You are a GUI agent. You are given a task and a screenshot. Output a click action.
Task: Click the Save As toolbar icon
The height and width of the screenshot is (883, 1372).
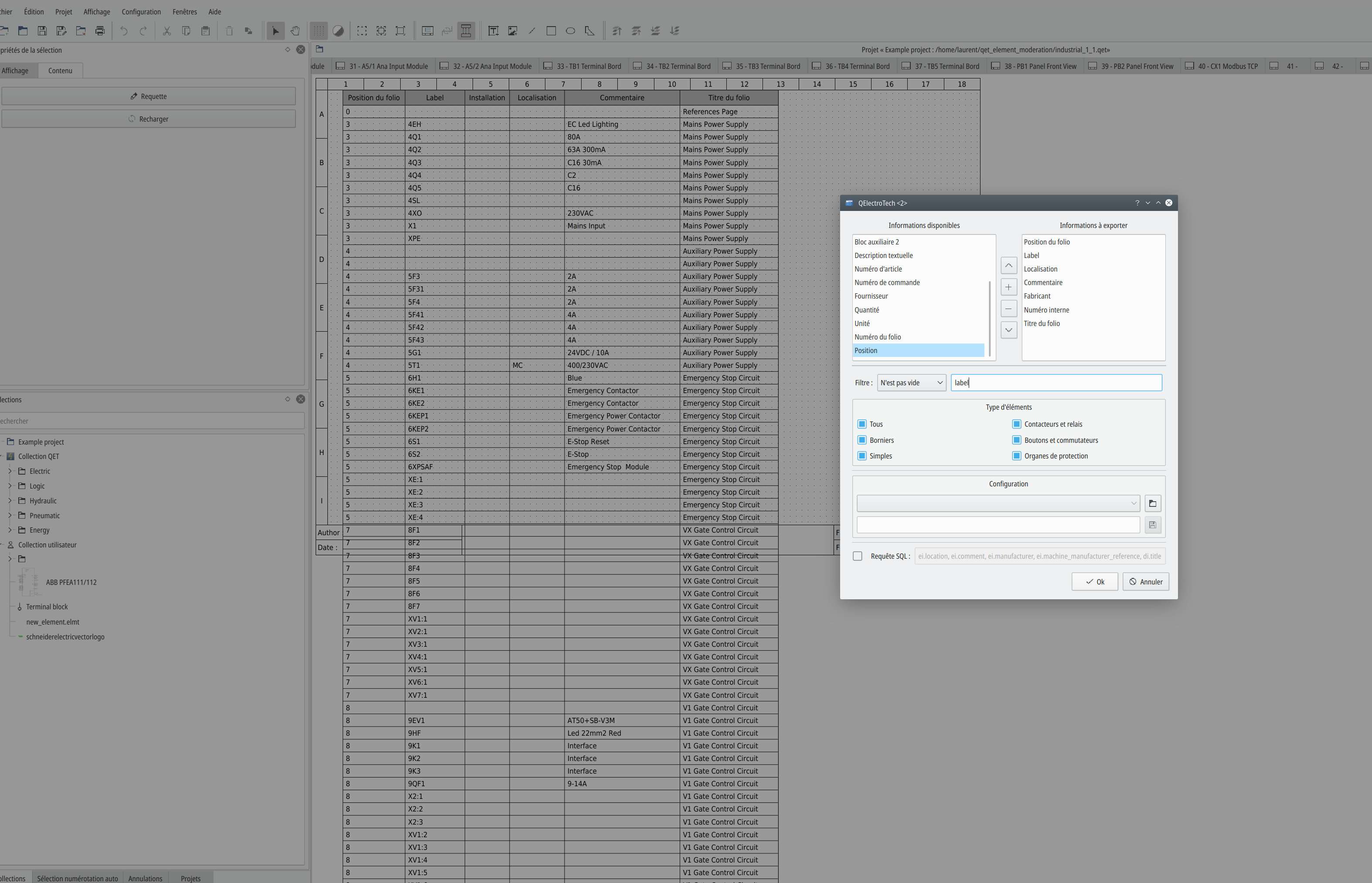[61, 31]
